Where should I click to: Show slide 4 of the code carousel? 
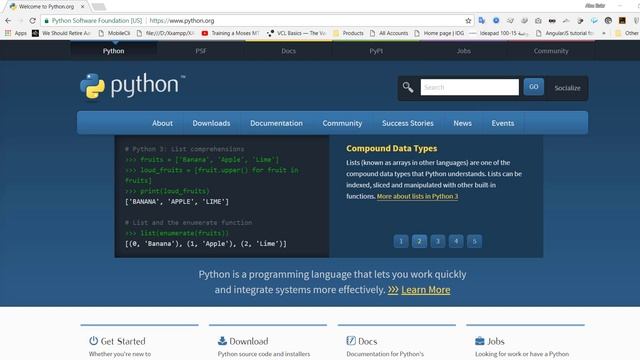point(456,241)
